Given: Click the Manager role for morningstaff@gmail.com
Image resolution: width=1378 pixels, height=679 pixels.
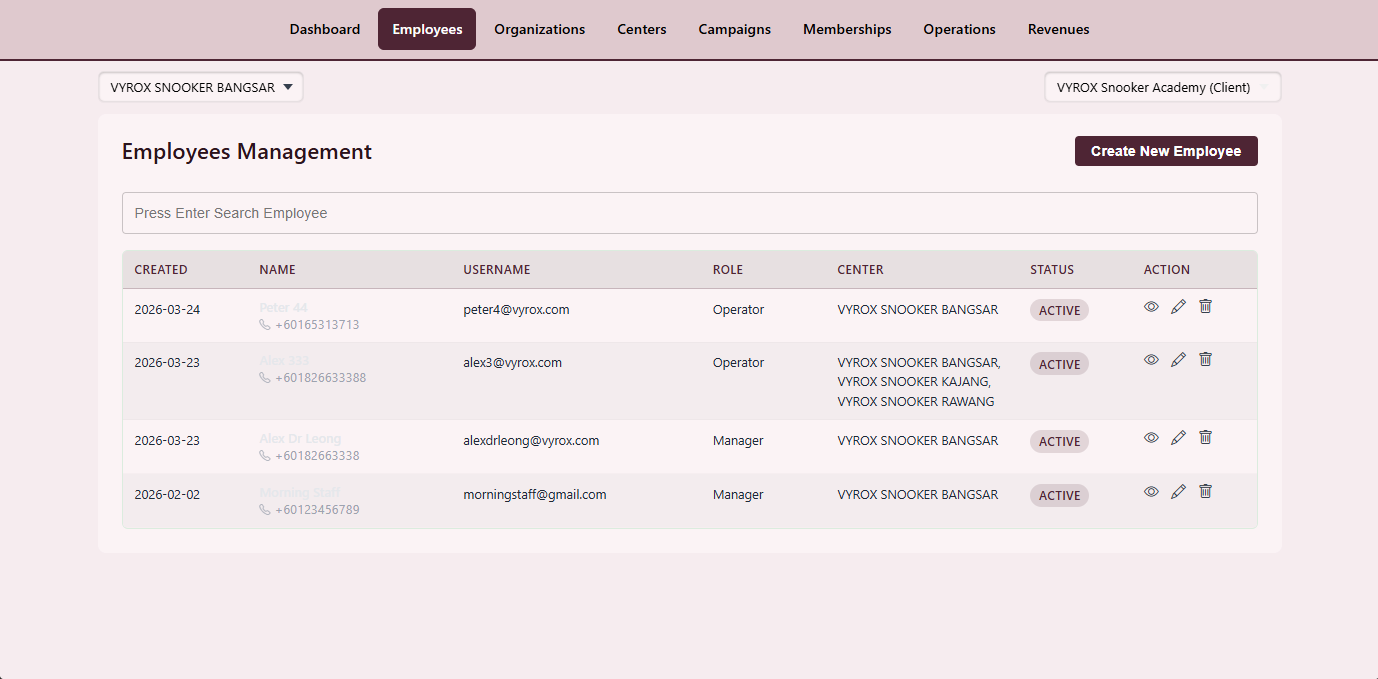Looking at the screenshot, I should (x=738, y=495).
